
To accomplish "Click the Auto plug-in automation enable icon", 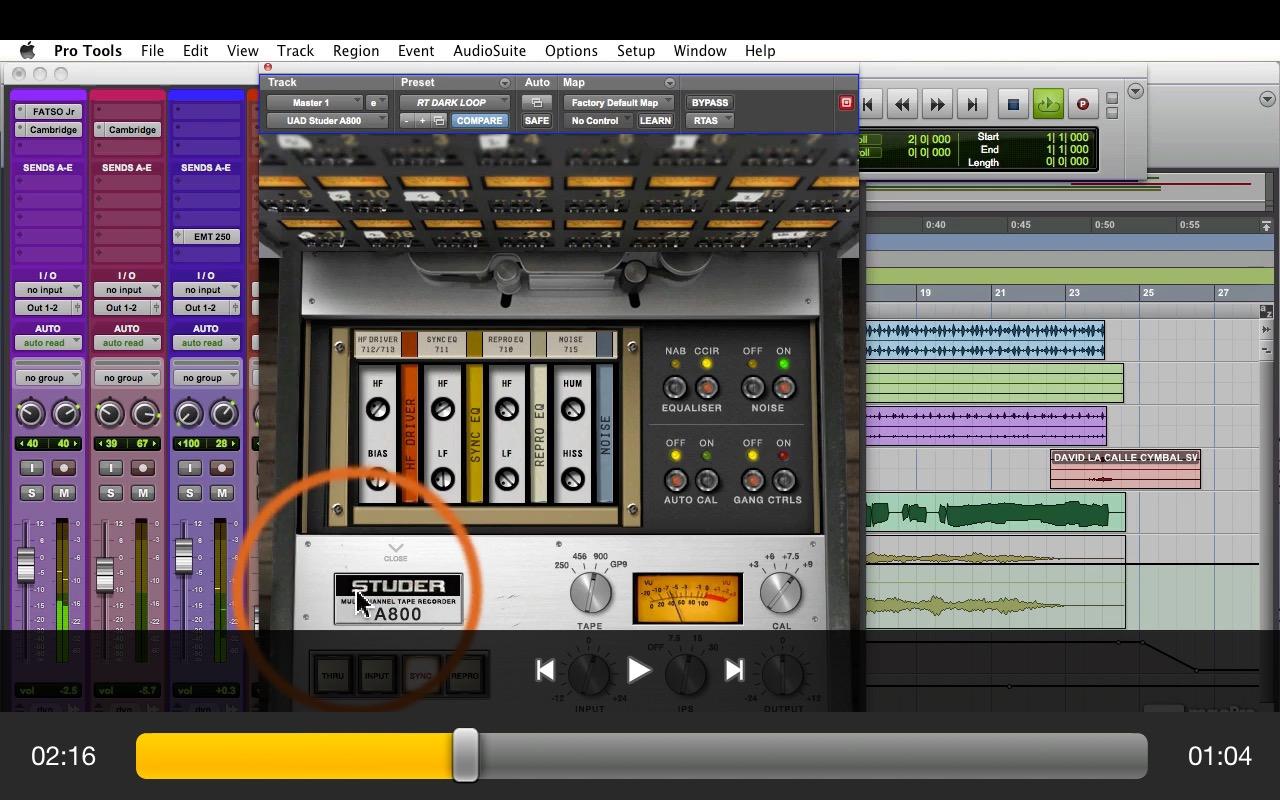I will [x=536, y=103].
